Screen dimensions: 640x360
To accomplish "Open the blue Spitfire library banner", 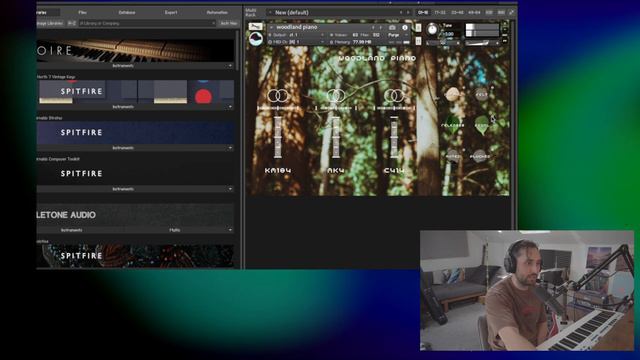I will (x=135, y=133).
